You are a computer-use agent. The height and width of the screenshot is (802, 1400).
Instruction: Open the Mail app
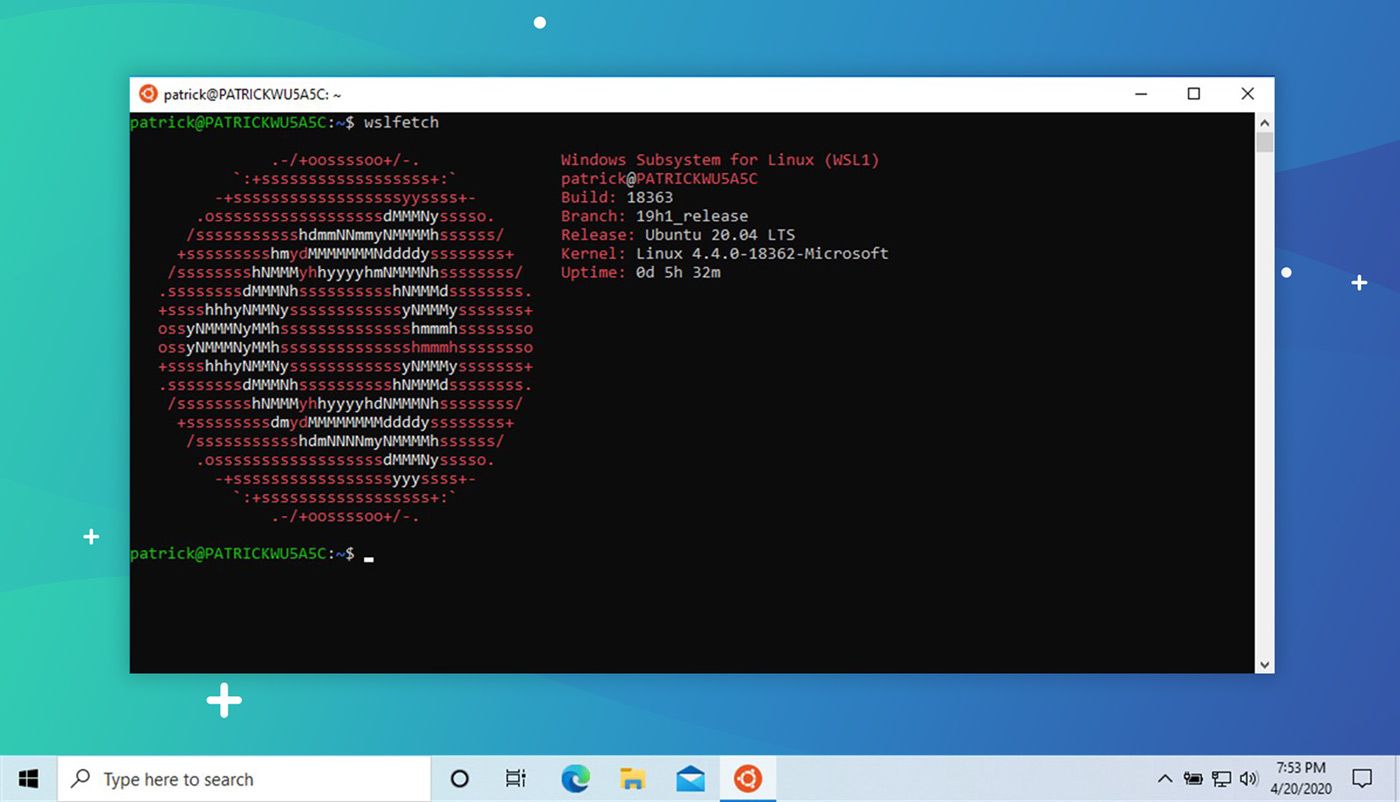(690, 778)
